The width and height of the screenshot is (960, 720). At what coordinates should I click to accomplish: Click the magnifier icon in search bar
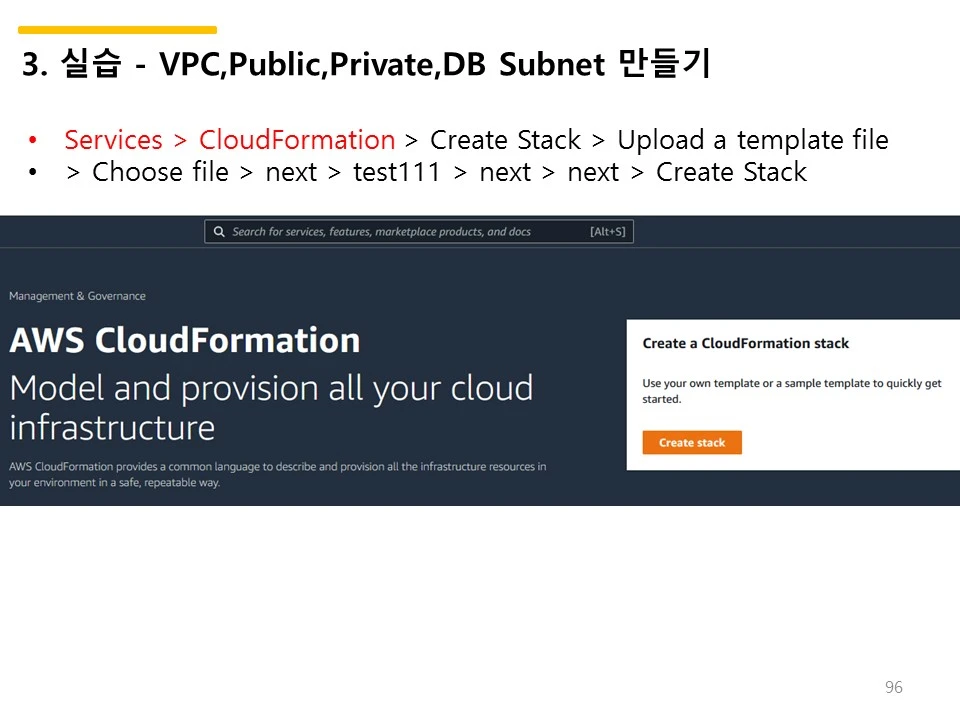point(219,231)
